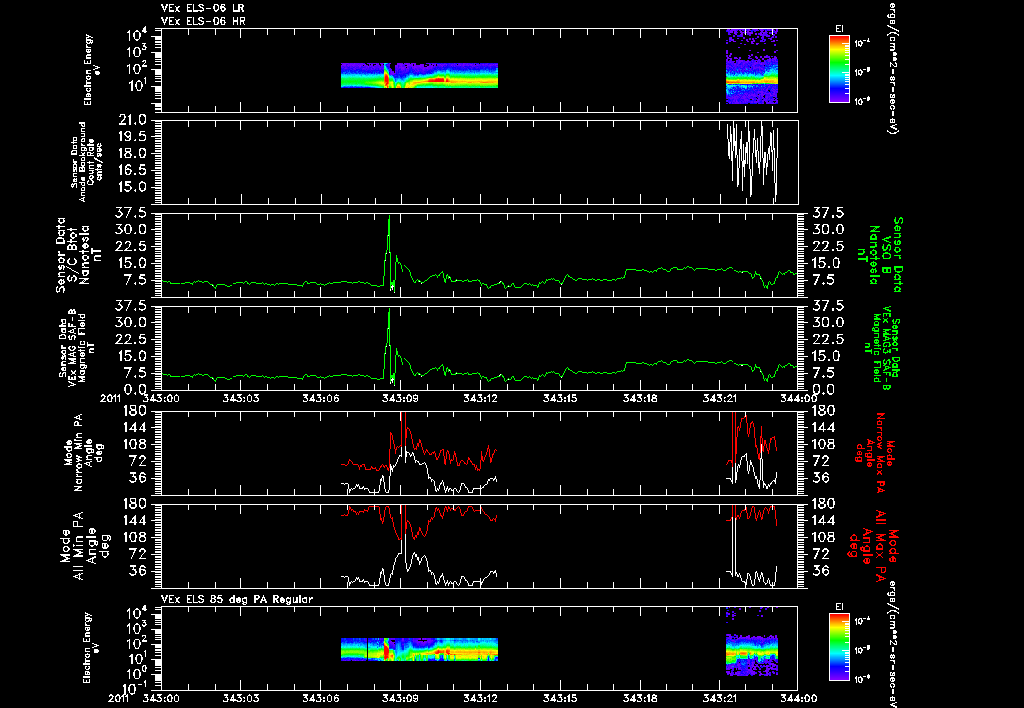This screenshot has width=1024, height=708.
Task: Click the bottom spectrogram data block near 343:09
Action: 419,649
